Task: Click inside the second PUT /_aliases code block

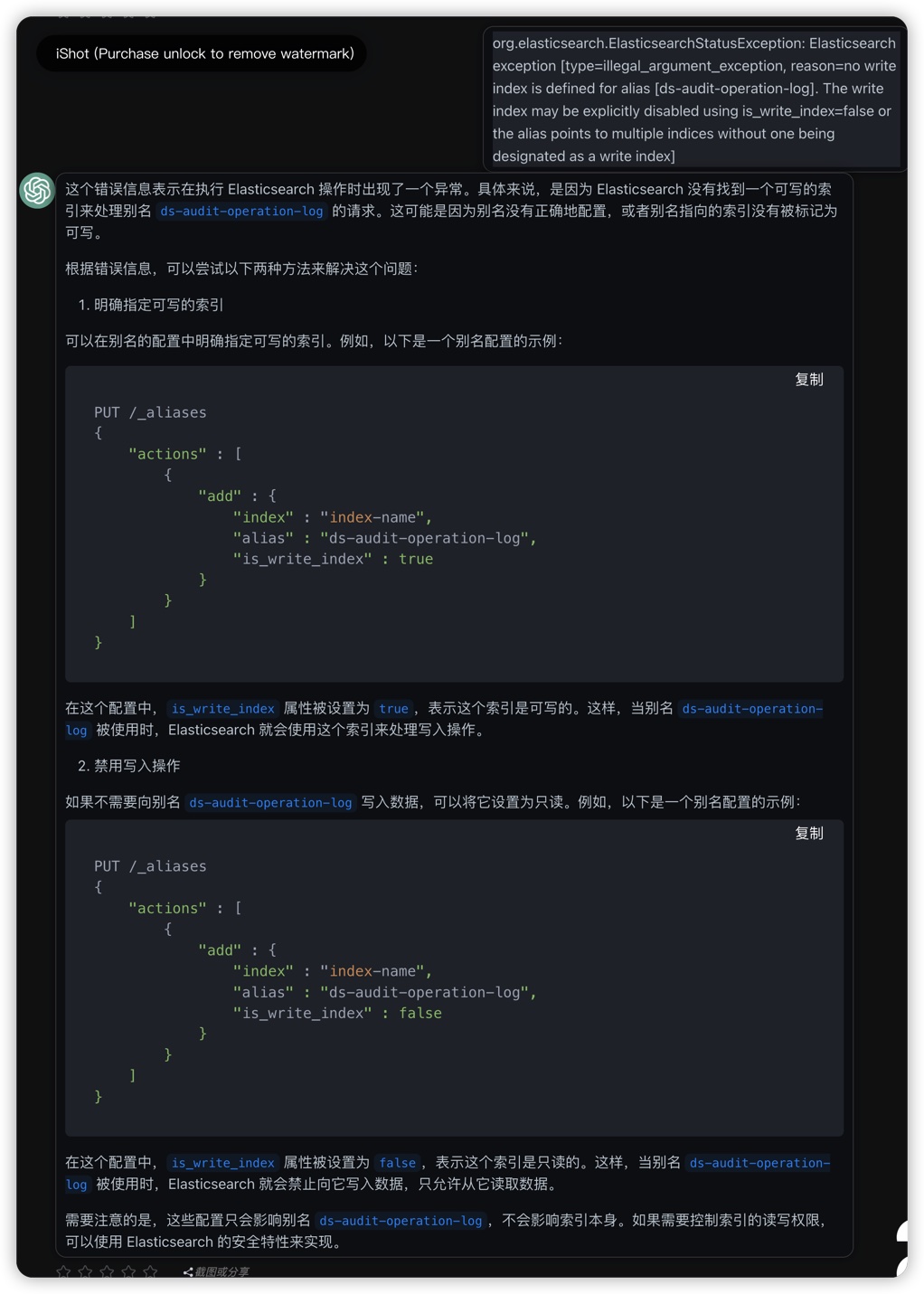Action: [454, 978]
